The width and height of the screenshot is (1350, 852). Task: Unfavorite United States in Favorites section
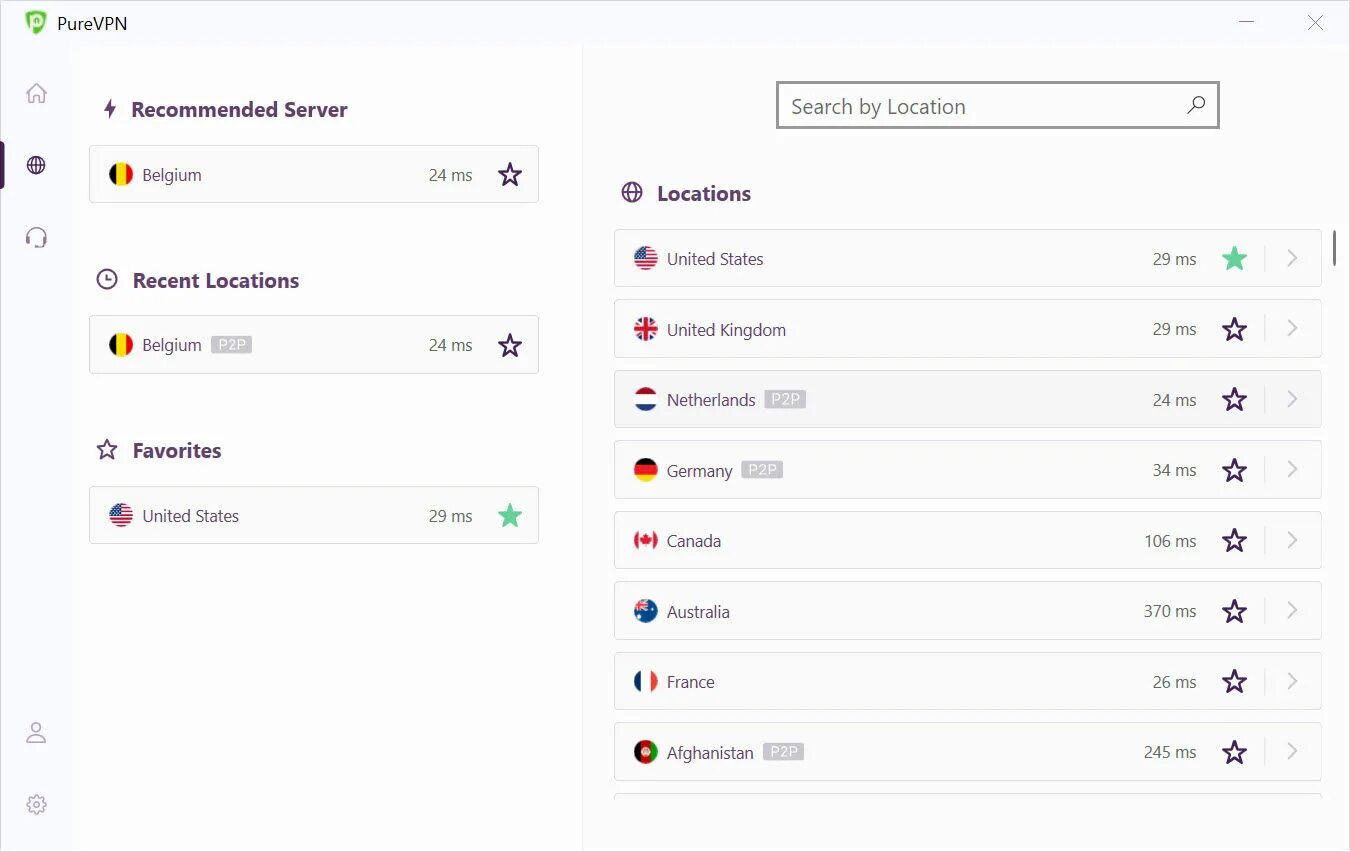click(510, 515)
